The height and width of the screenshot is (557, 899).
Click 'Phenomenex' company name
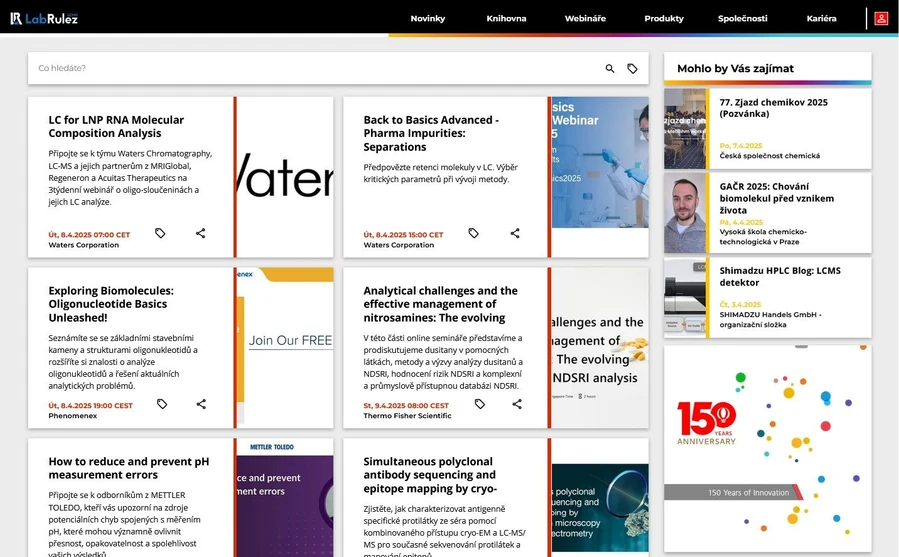(73, 416)
